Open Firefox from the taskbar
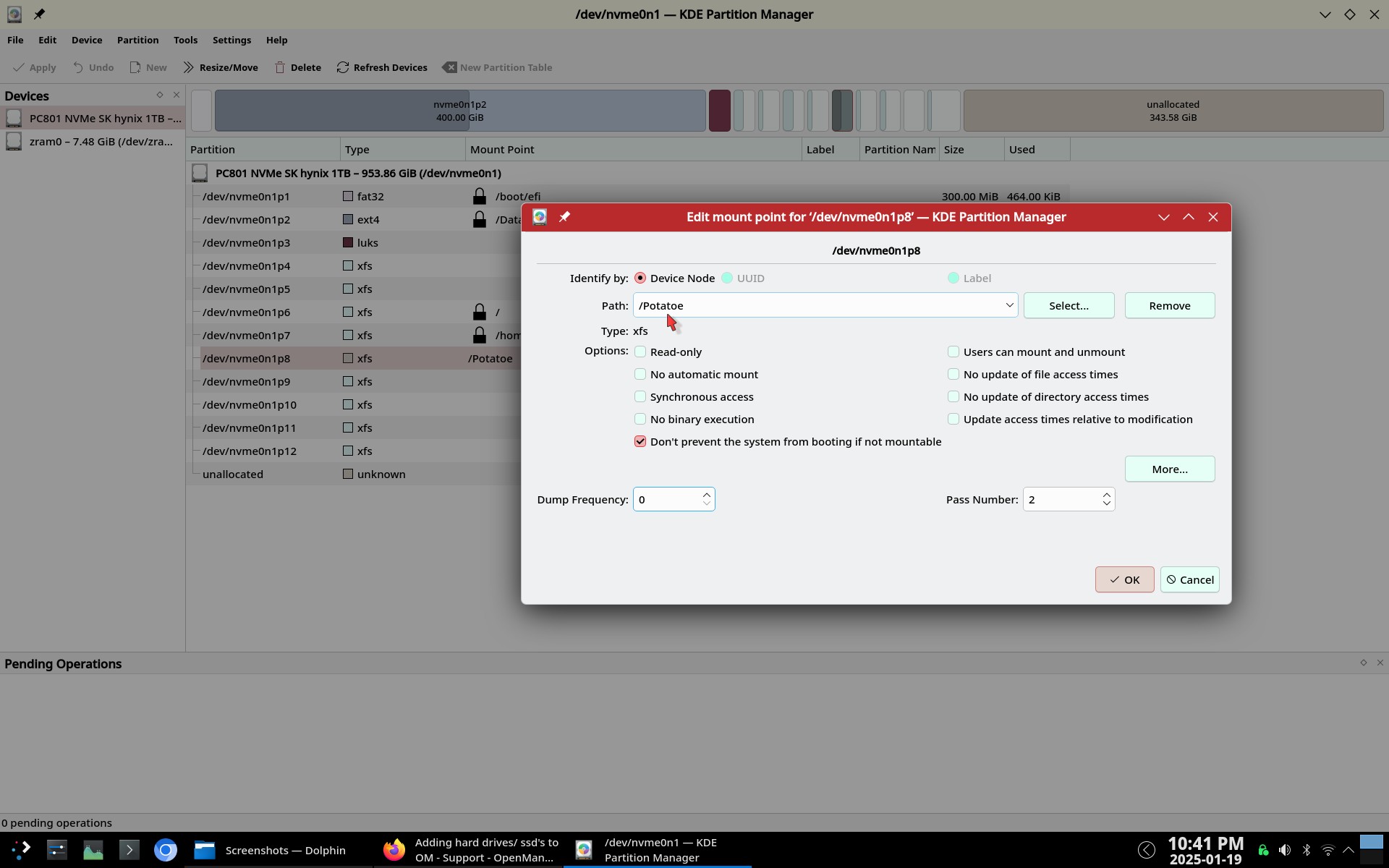 (394, 850)
